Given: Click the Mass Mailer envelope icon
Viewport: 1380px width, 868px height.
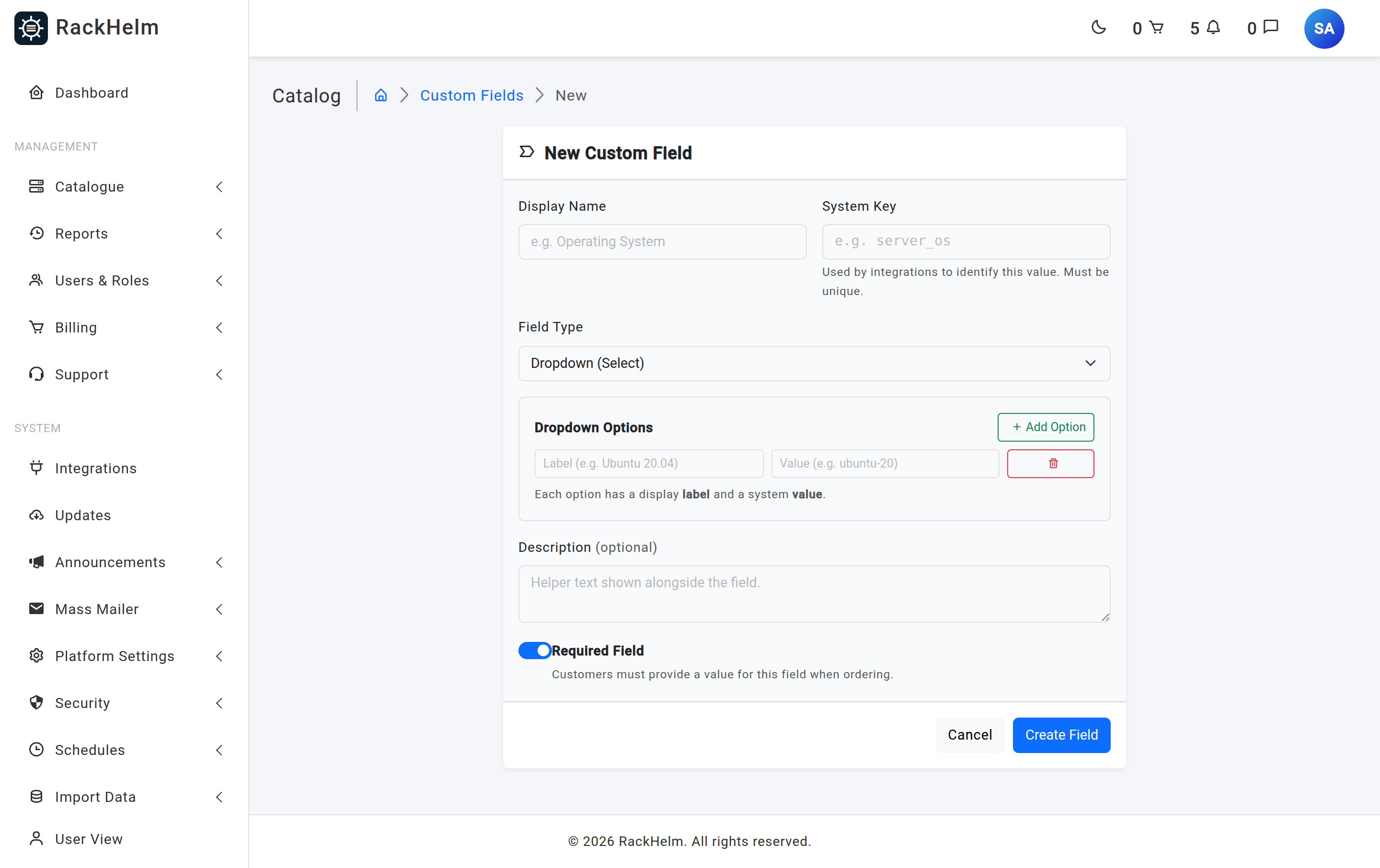Looking at the screenshot, I should (x=36, y=608).
